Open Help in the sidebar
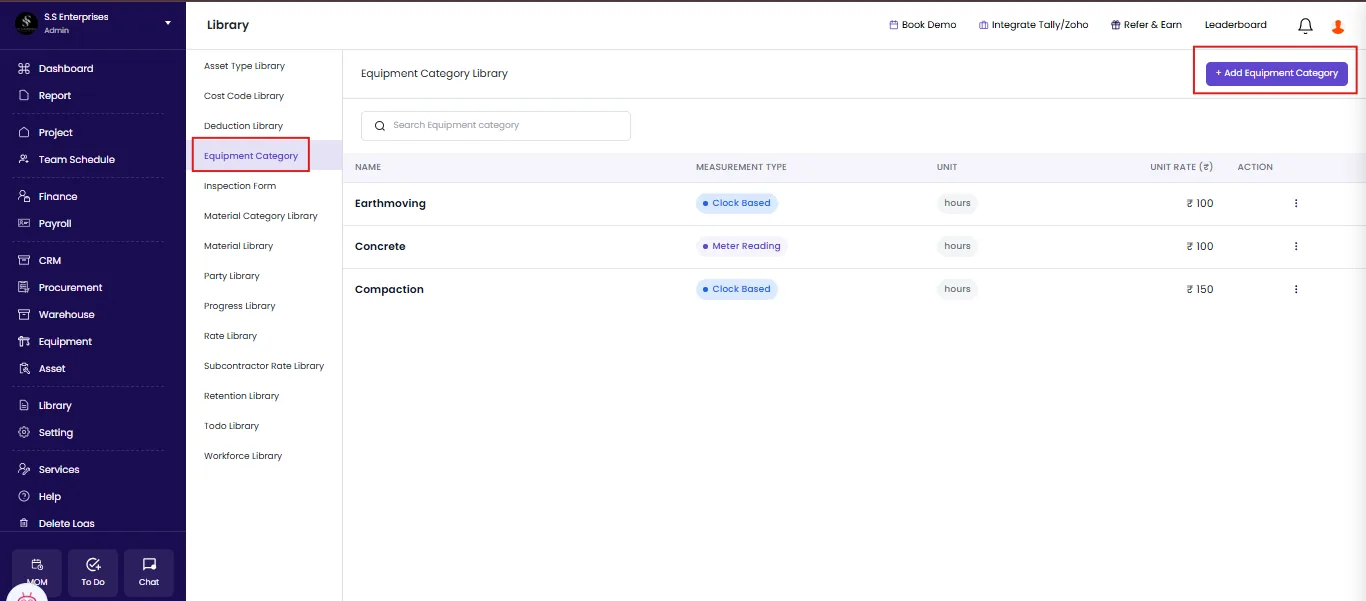Screen dimensions: 1366x601 click(50, 497)
